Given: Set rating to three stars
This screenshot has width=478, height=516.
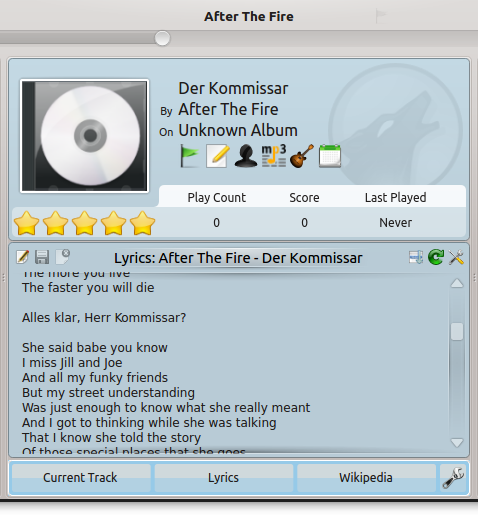Looking at the screenshot, I should 84,223.
